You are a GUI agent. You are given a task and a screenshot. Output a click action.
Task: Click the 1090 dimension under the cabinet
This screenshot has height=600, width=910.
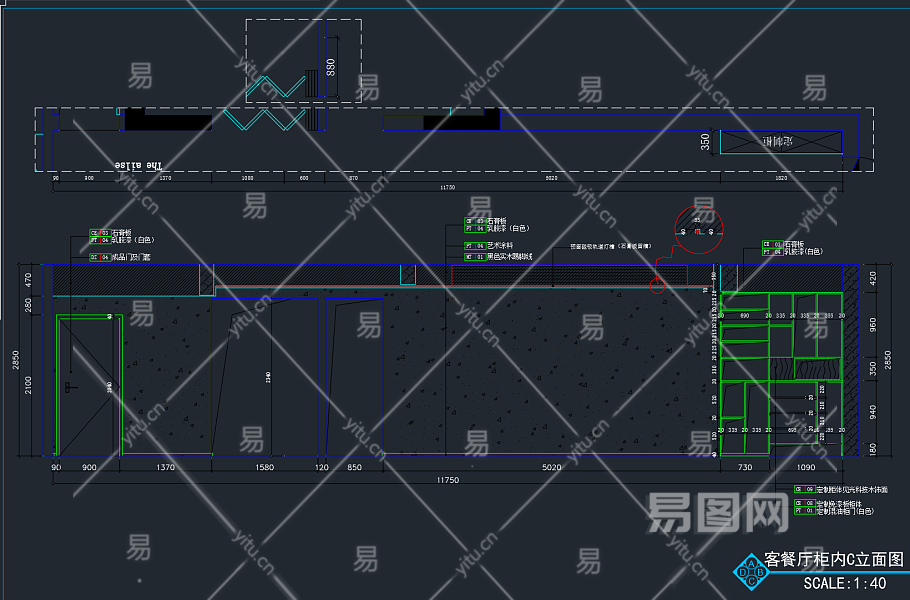pos(806,467)
